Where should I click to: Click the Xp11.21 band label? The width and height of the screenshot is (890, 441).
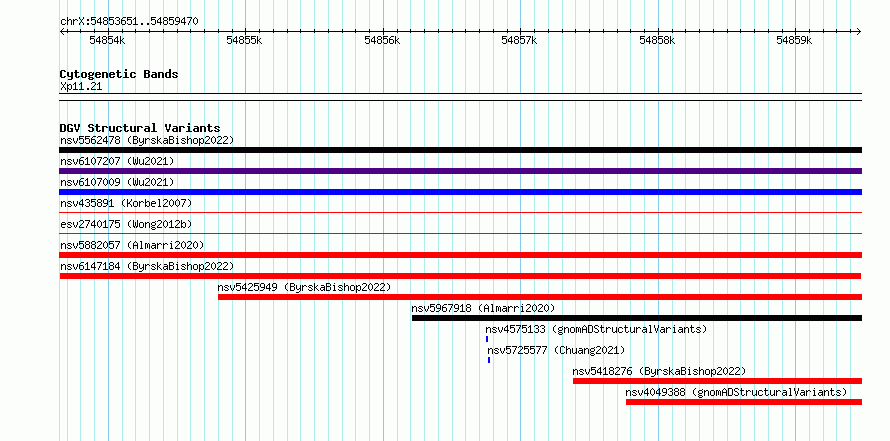(81, 87)
